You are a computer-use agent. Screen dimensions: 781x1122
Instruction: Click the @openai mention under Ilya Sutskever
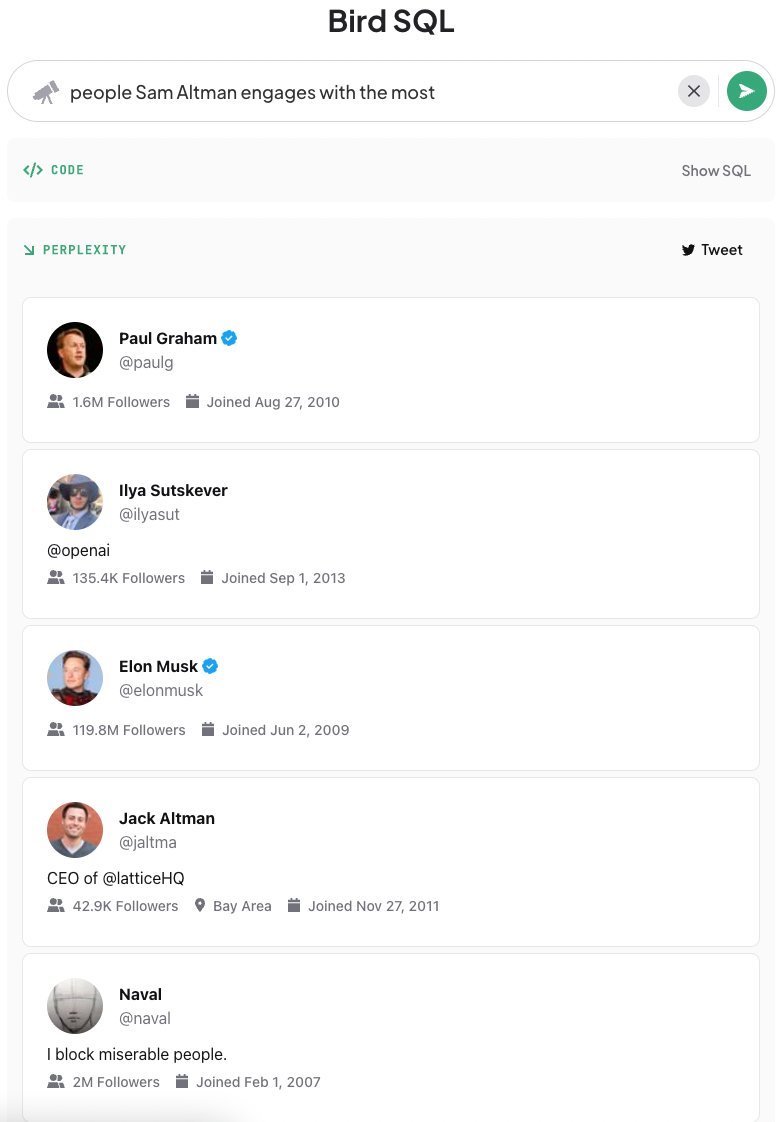click(x=79, y=550)
